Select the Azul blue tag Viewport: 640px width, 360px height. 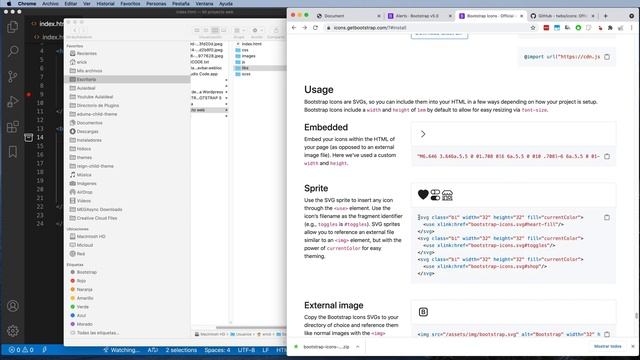pyautogui.click(x=81, y=316)
